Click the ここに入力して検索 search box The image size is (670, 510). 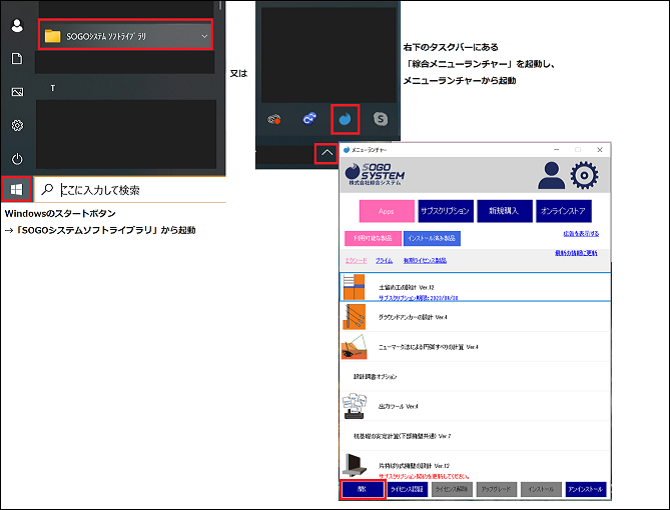click(x=129, y=190)
